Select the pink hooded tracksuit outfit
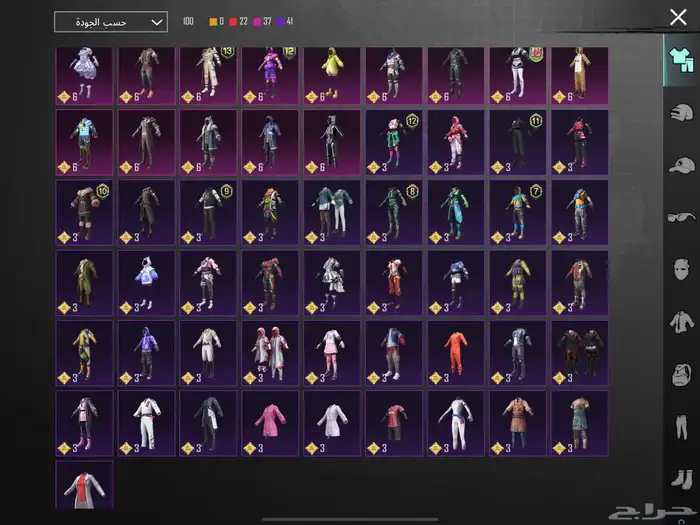700x525 pixels. 456,142
